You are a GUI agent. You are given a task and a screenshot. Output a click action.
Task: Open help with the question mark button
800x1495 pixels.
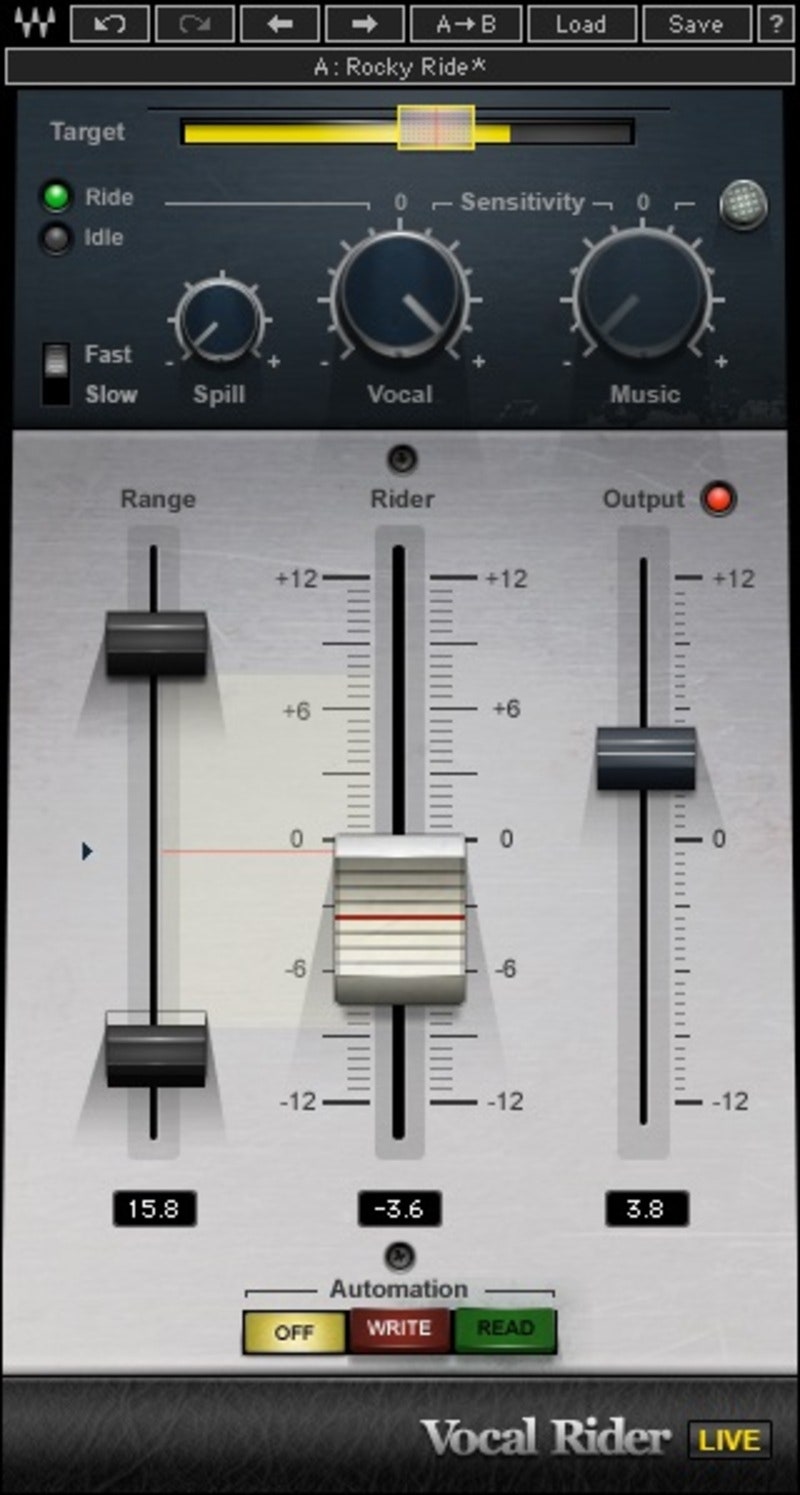point(776,23)
